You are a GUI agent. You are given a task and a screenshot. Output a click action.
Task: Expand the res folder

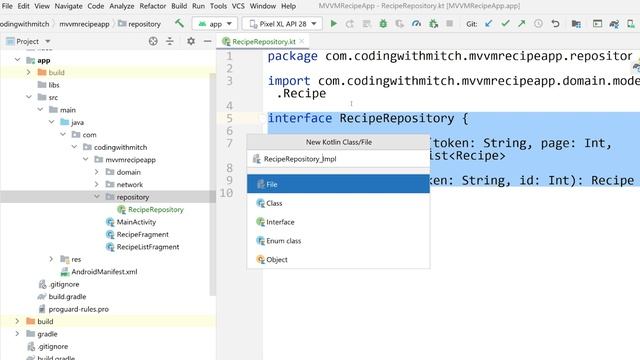tap(51, 259)
